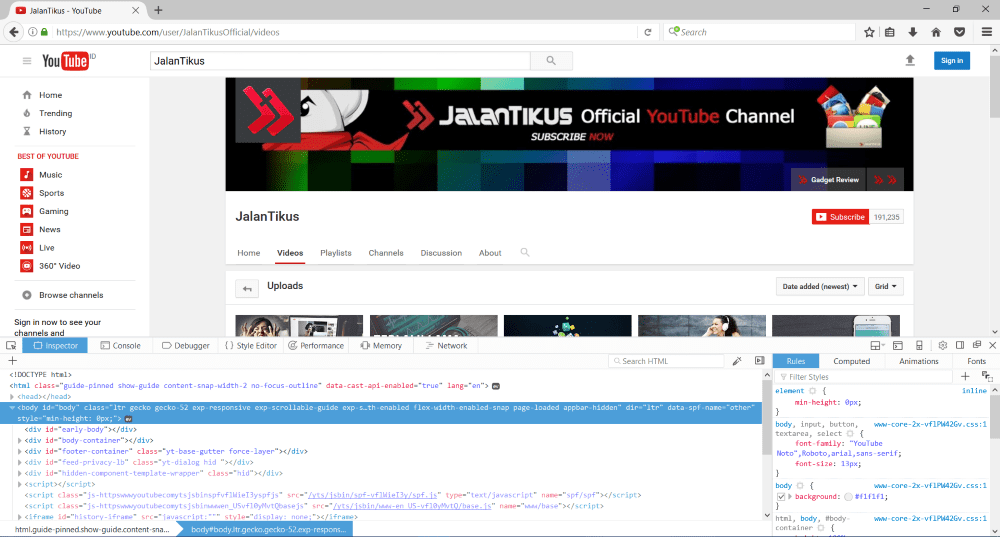Close the developer tools panel
Viewport: 1000px width, 537px height.
tap(992, 345)
